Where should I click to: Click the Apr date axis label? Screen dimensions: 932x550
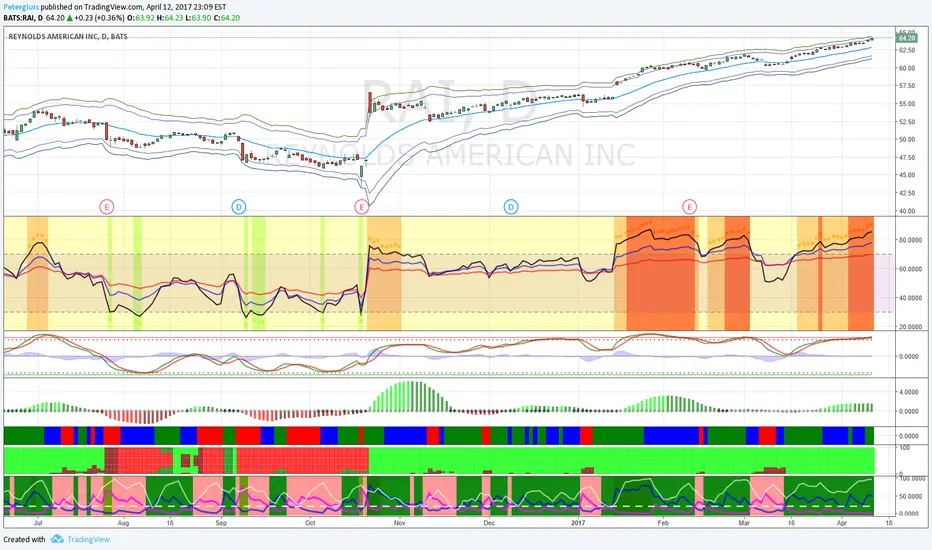[842, 523]
